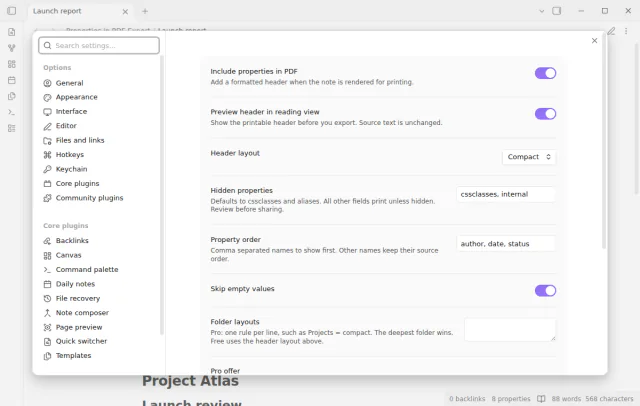Open the Header layout Compact dropdown
Image resolution: width=640 pixels, height=406 pixels.
click(x=529, y=157)
